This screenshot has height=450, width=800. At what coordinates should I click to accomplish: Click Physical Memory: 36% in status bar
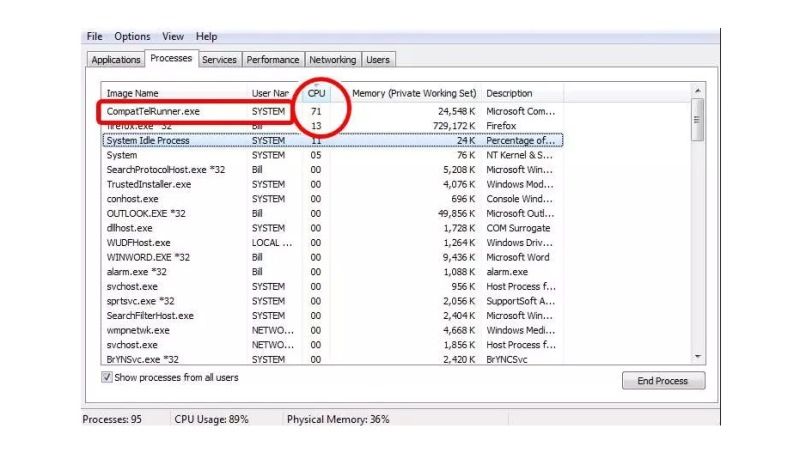(x=338, y=419)
